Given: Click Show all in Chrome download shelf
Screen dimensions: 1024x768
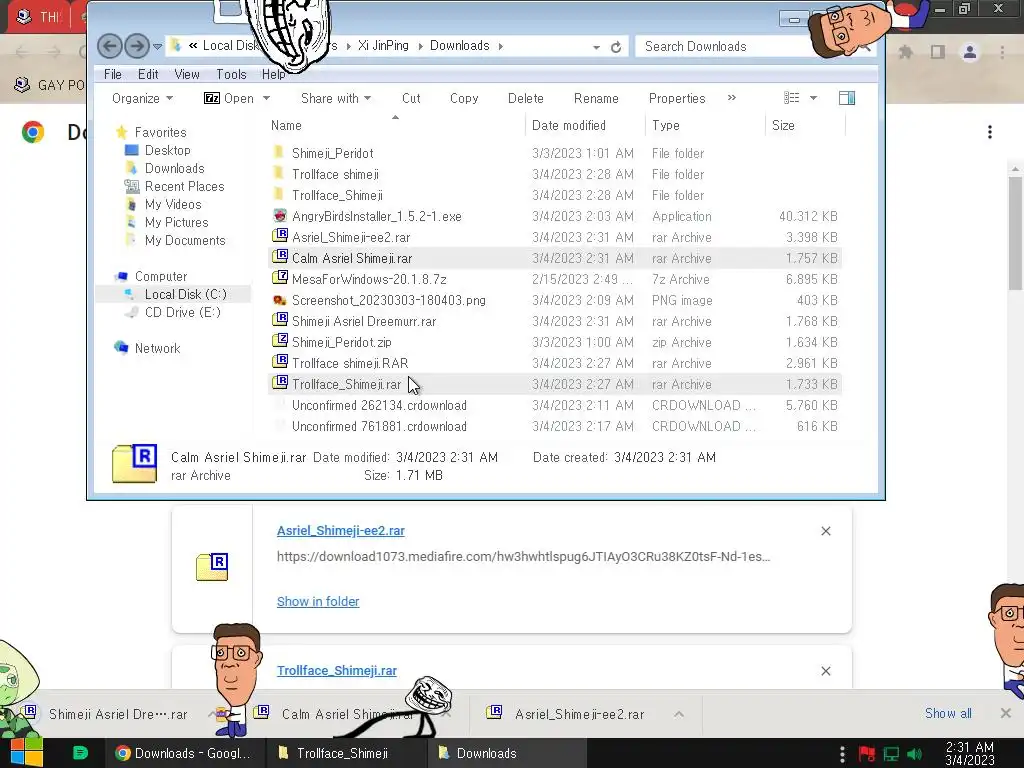Looking at the screenshot, I should point(948,714).
